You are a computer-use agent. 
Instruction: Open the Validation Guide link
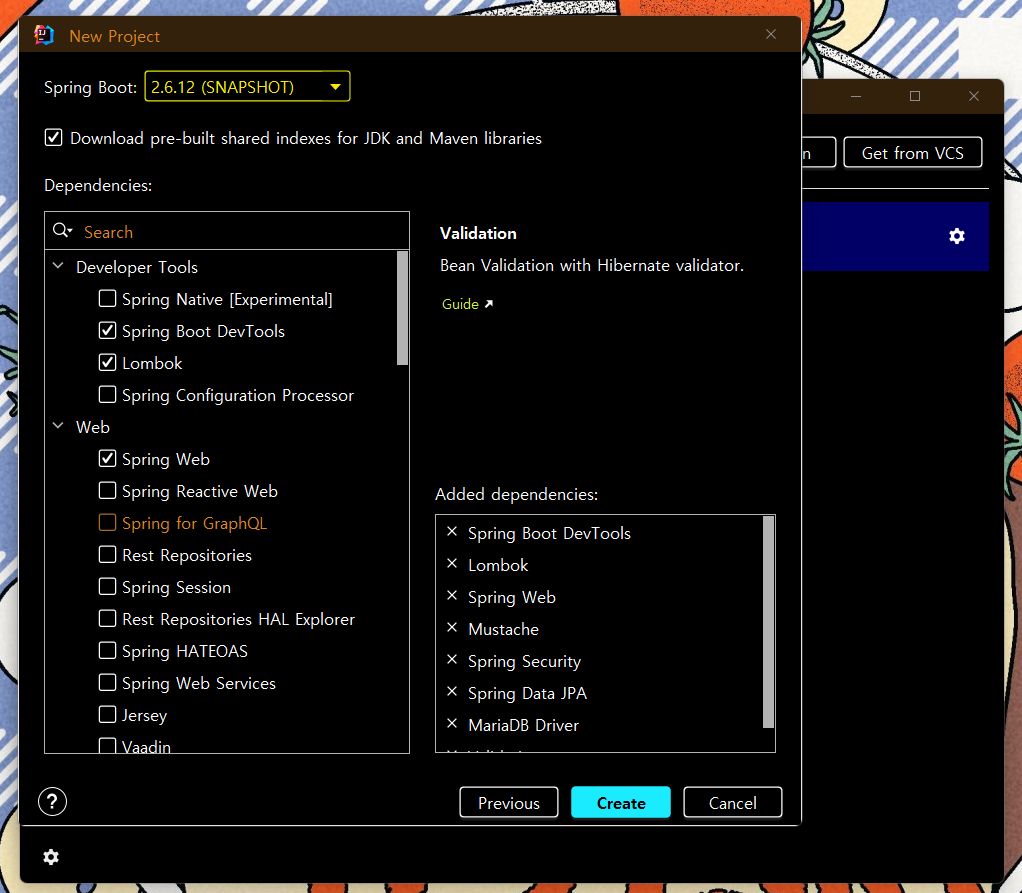coord(467,304)
